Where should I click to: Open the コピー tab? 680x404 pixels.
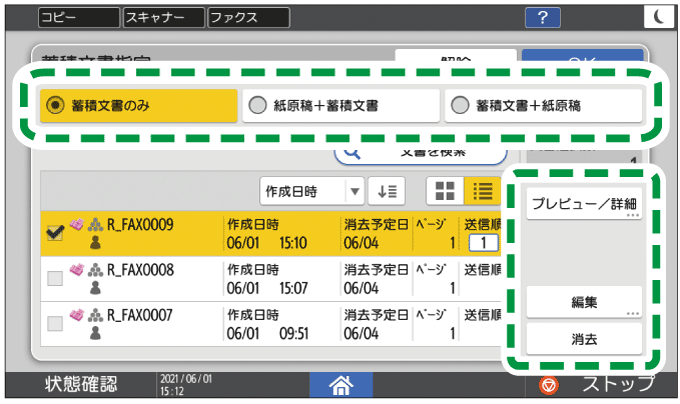coord(78,17)
